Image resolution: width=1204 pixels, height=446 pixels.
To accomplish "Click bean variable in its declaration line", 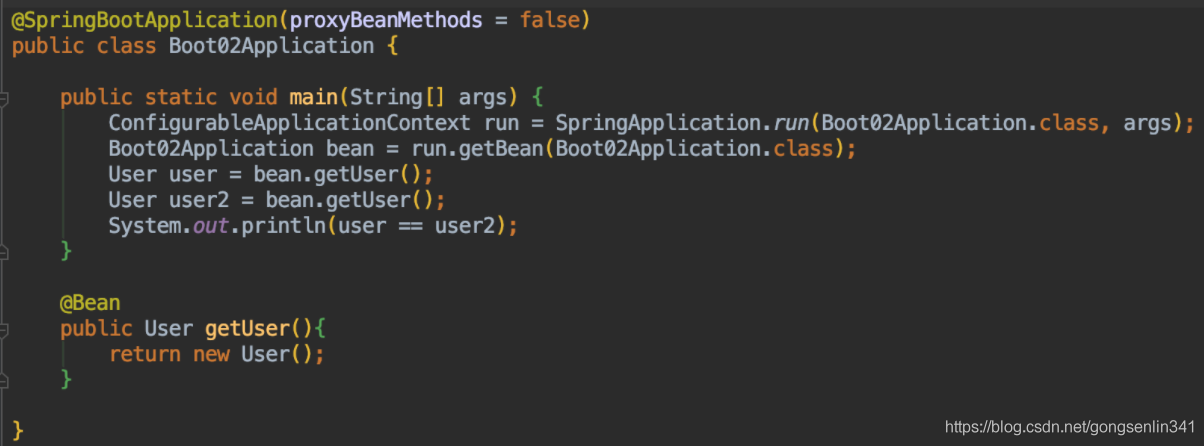I will [349, 149].
